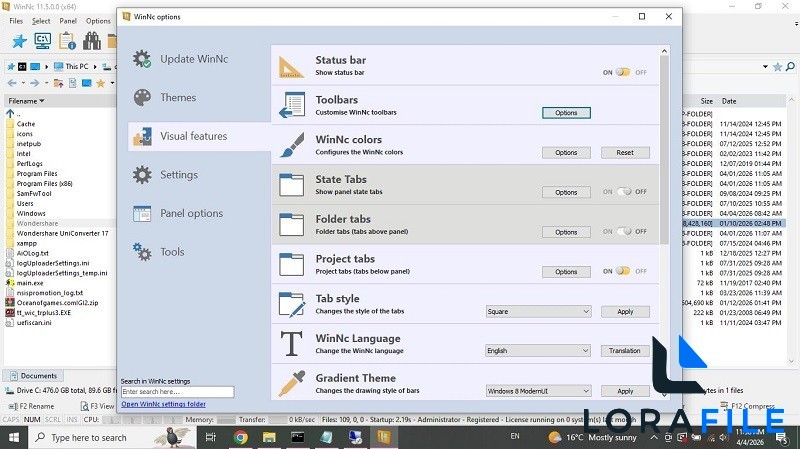Open the Gradient Theme Windows 8 ModernUI dropdown
Viewport: 800px width, 449px height.
click(x=539, y=391)
